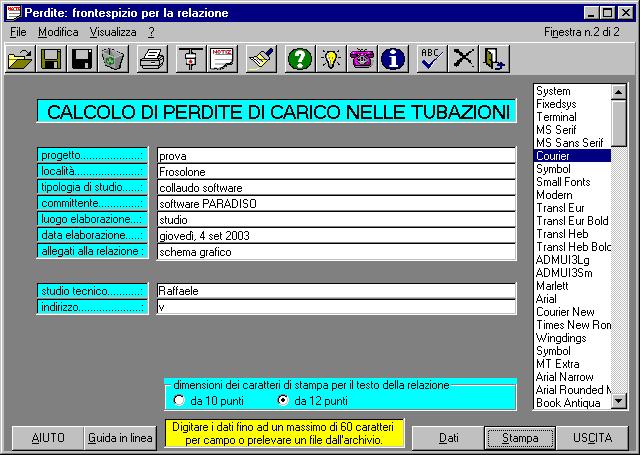Click the ABC spell check icon

coord(431,59)
